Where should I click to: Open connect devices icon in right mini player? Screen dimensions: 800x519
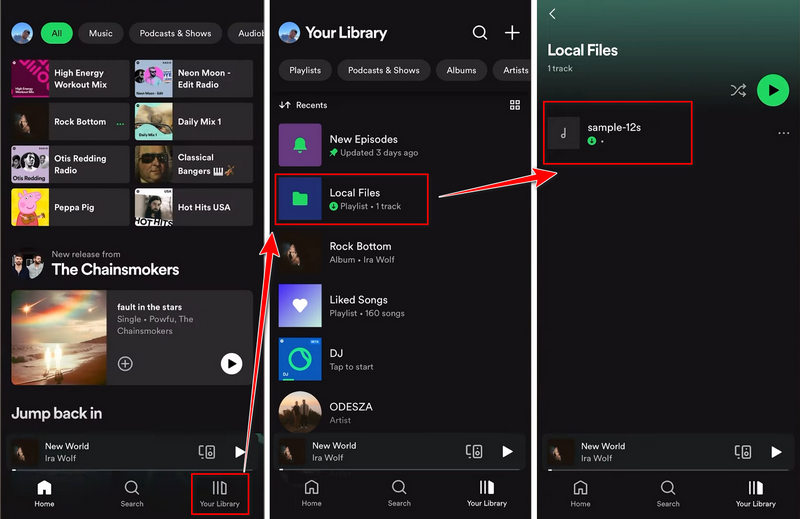pos(743,452)
